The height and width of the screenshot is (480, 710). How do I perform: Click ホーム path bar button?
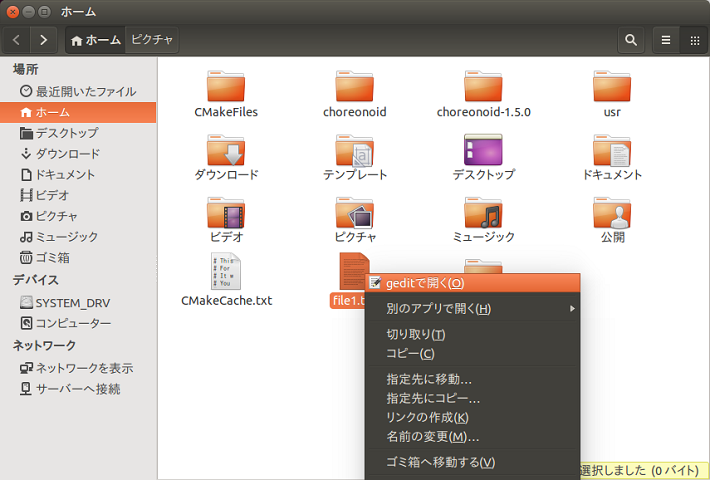coord(95,40)
